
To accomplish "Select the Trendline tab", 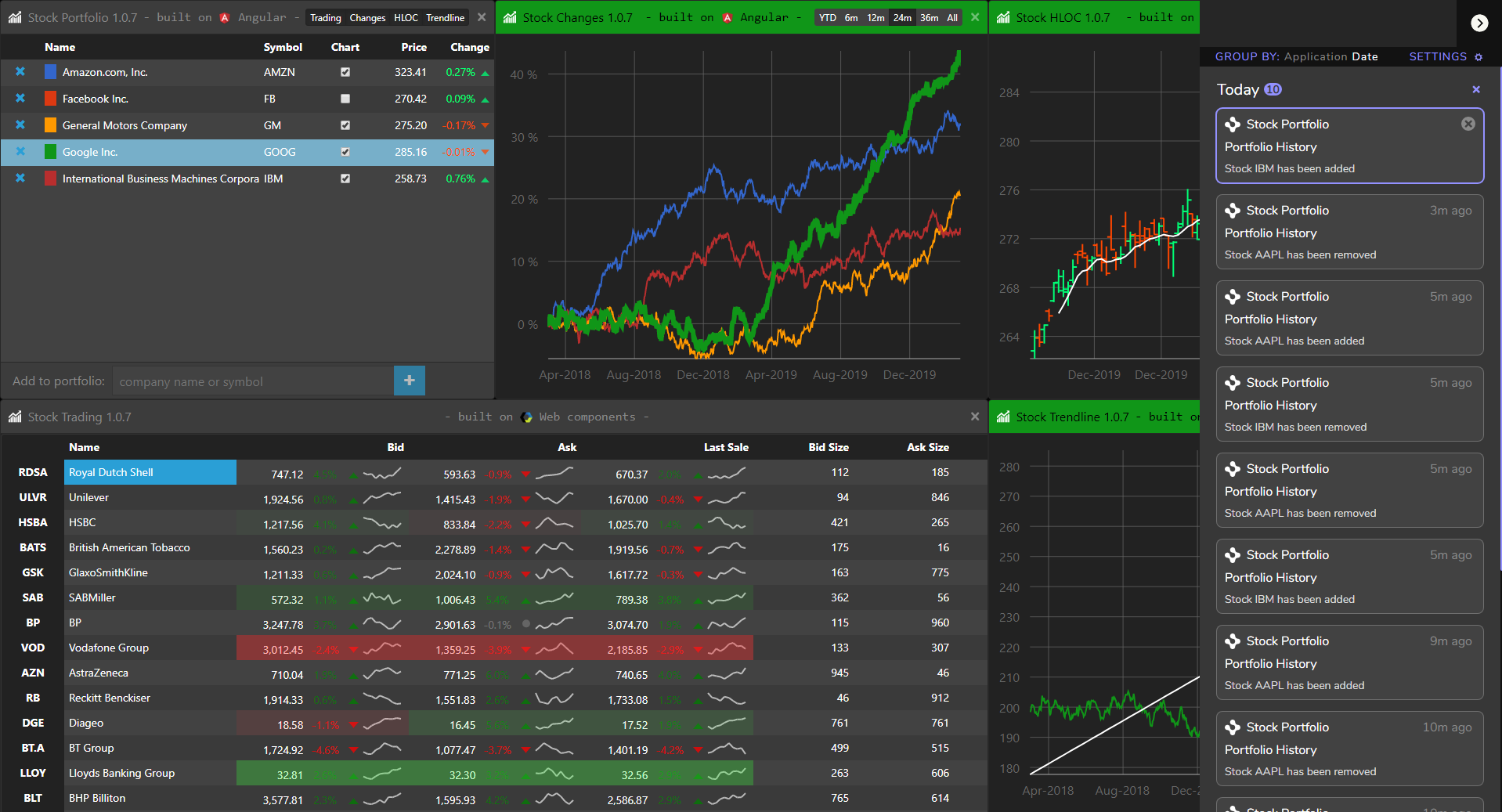I will coord(445,17).
